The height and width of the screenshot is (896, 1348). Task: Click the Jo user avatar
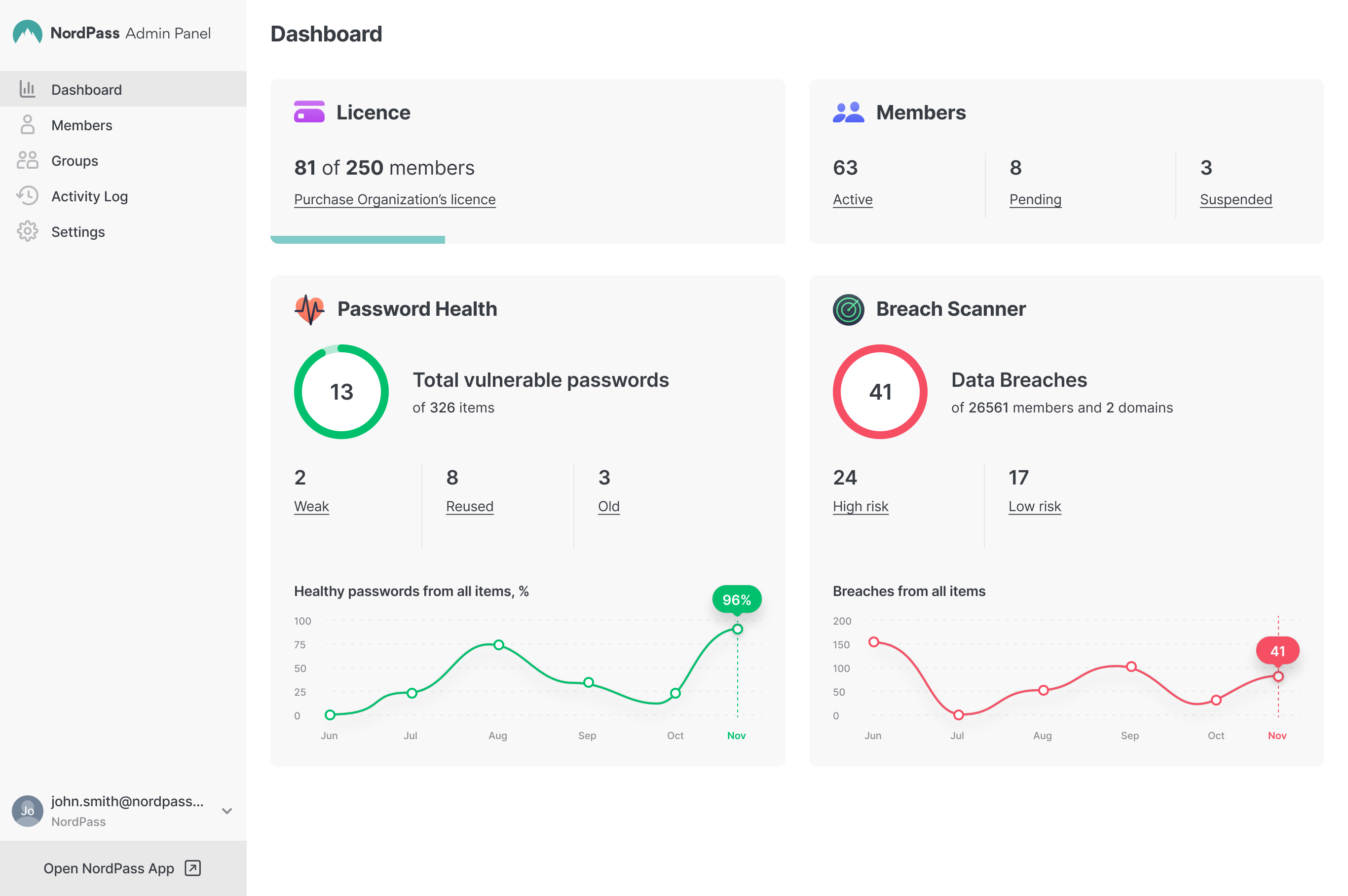27,810
